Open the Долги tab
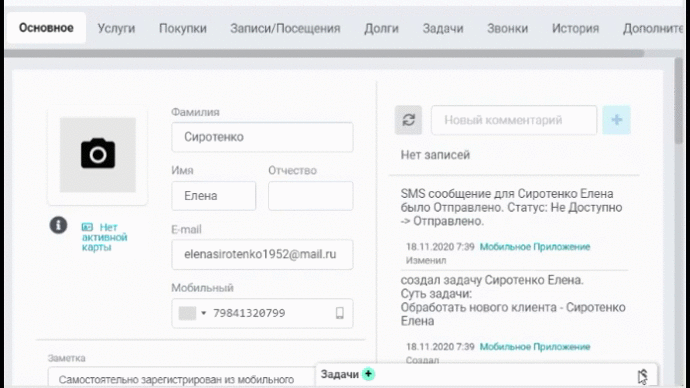The height and width of the screenshot is (388, 690). pos(381,28)
